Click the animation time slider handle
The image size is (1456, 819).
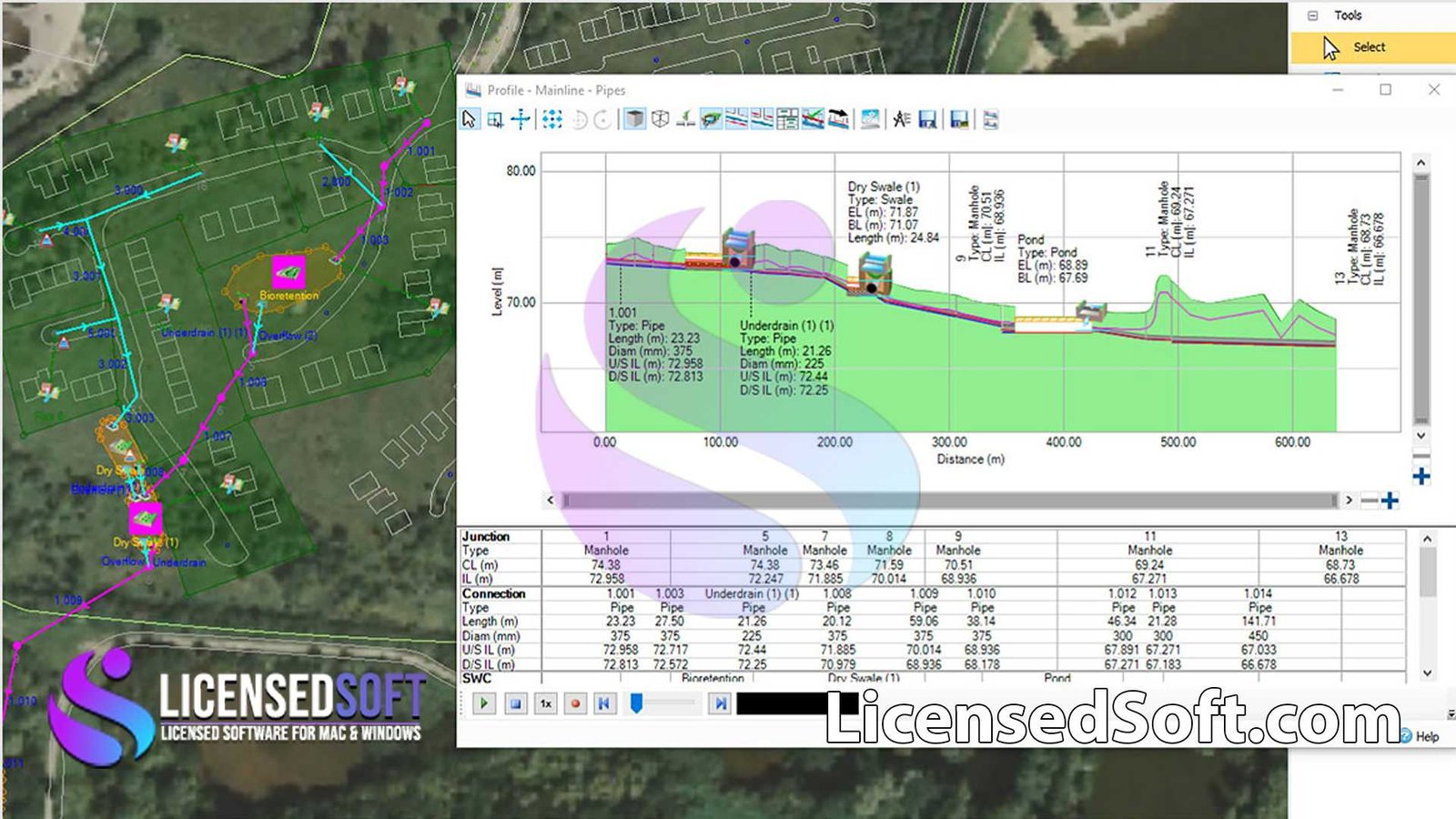pos(637,703)
